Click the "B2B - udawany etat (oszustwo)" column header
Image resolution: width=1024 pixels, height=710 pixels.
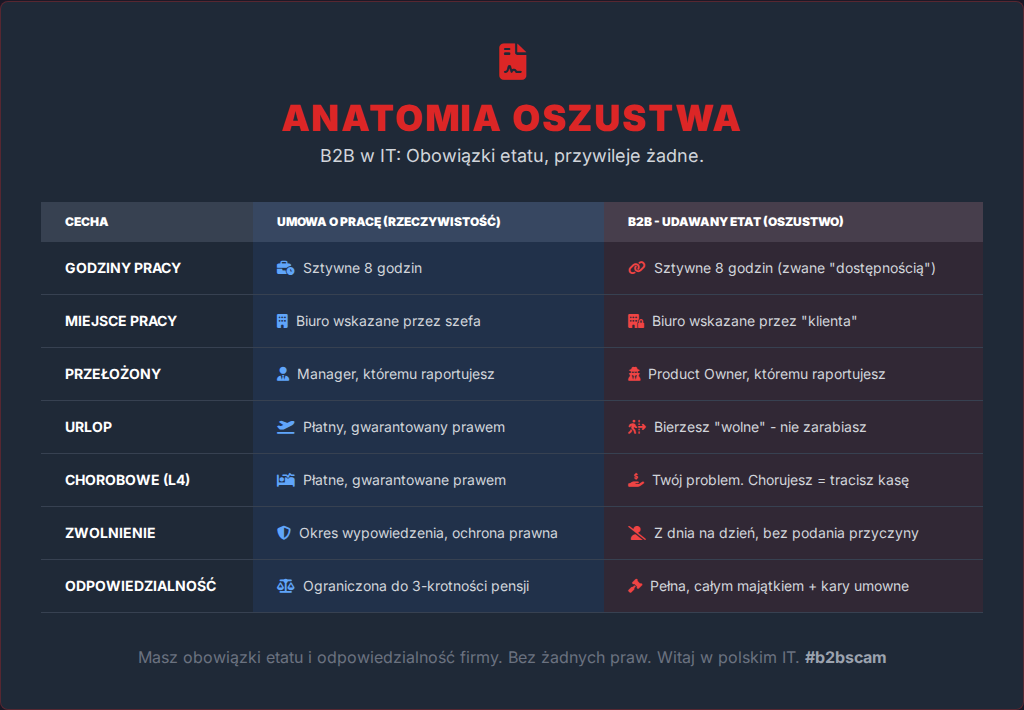[735, 221]
